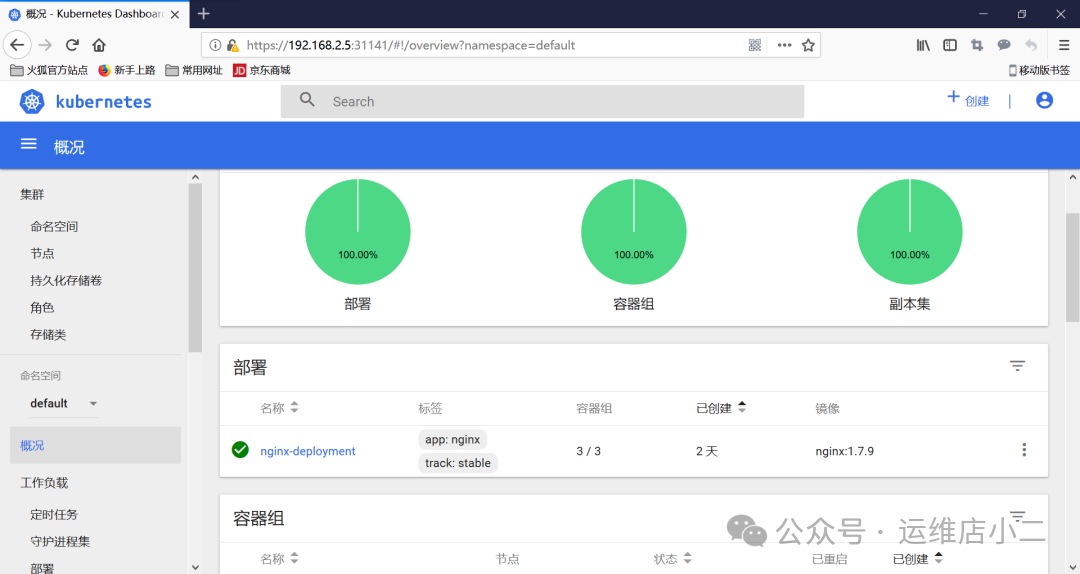Image resolution: width=1080 pixels, height=574 pixels.
Task: Open the nginx-deployment link
Action: pos(308,451)
